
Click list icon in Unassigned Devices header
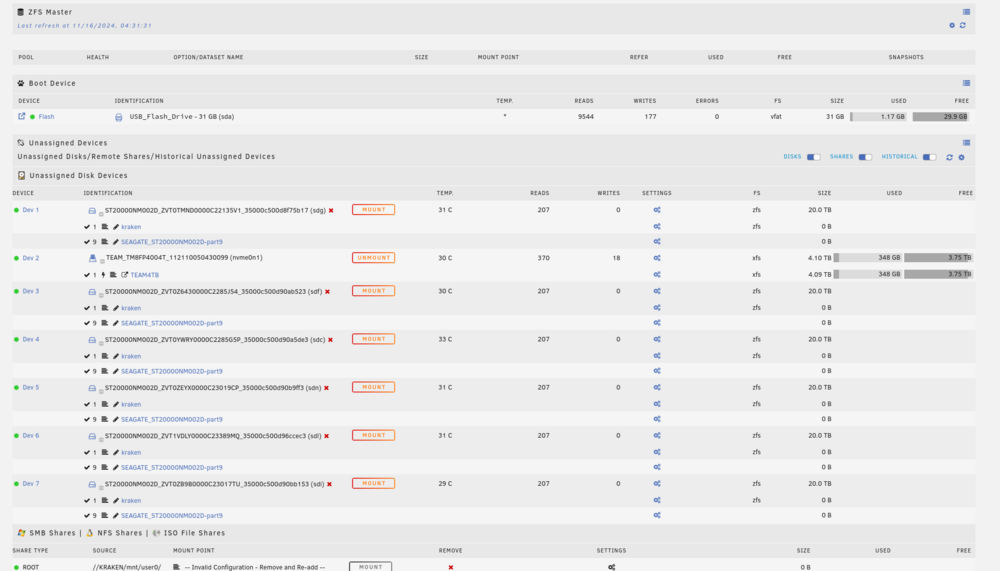pos(966,143)
